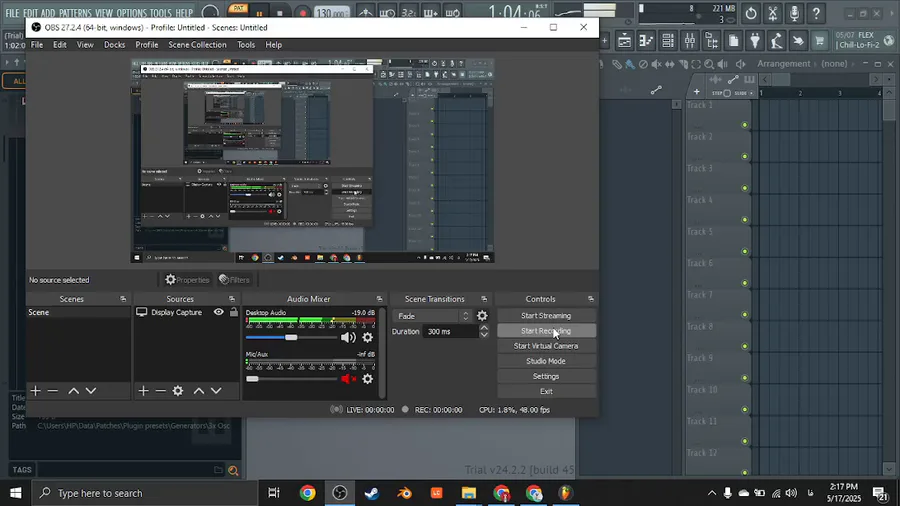The image size is (900, 506).
Task: Open the SLIDE options dot in playlist
Action: tap(751, 93)
